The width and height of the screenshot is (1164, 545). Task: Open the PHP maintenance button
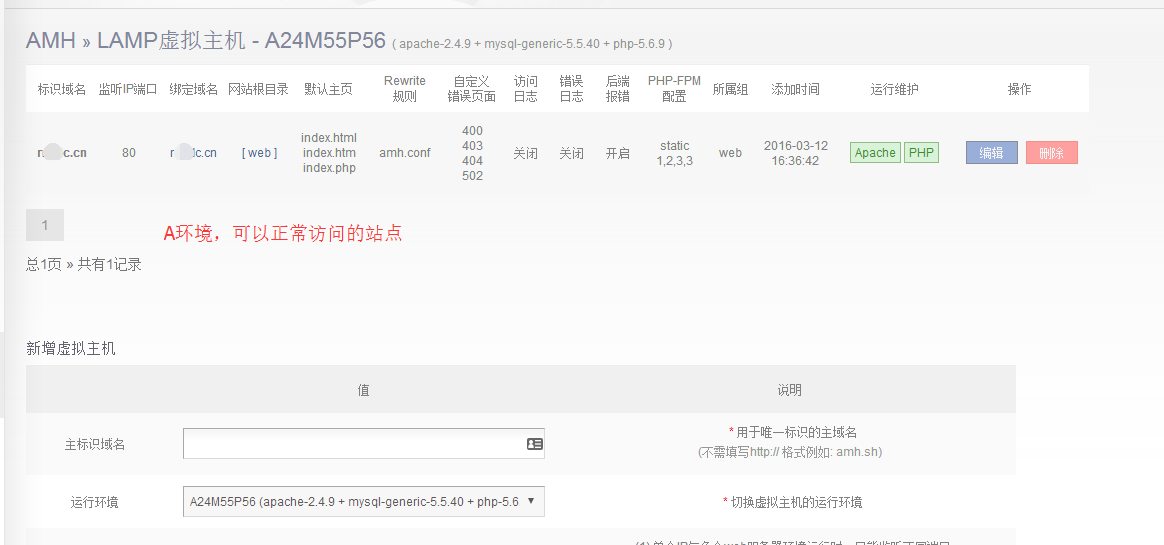[921, 153]
